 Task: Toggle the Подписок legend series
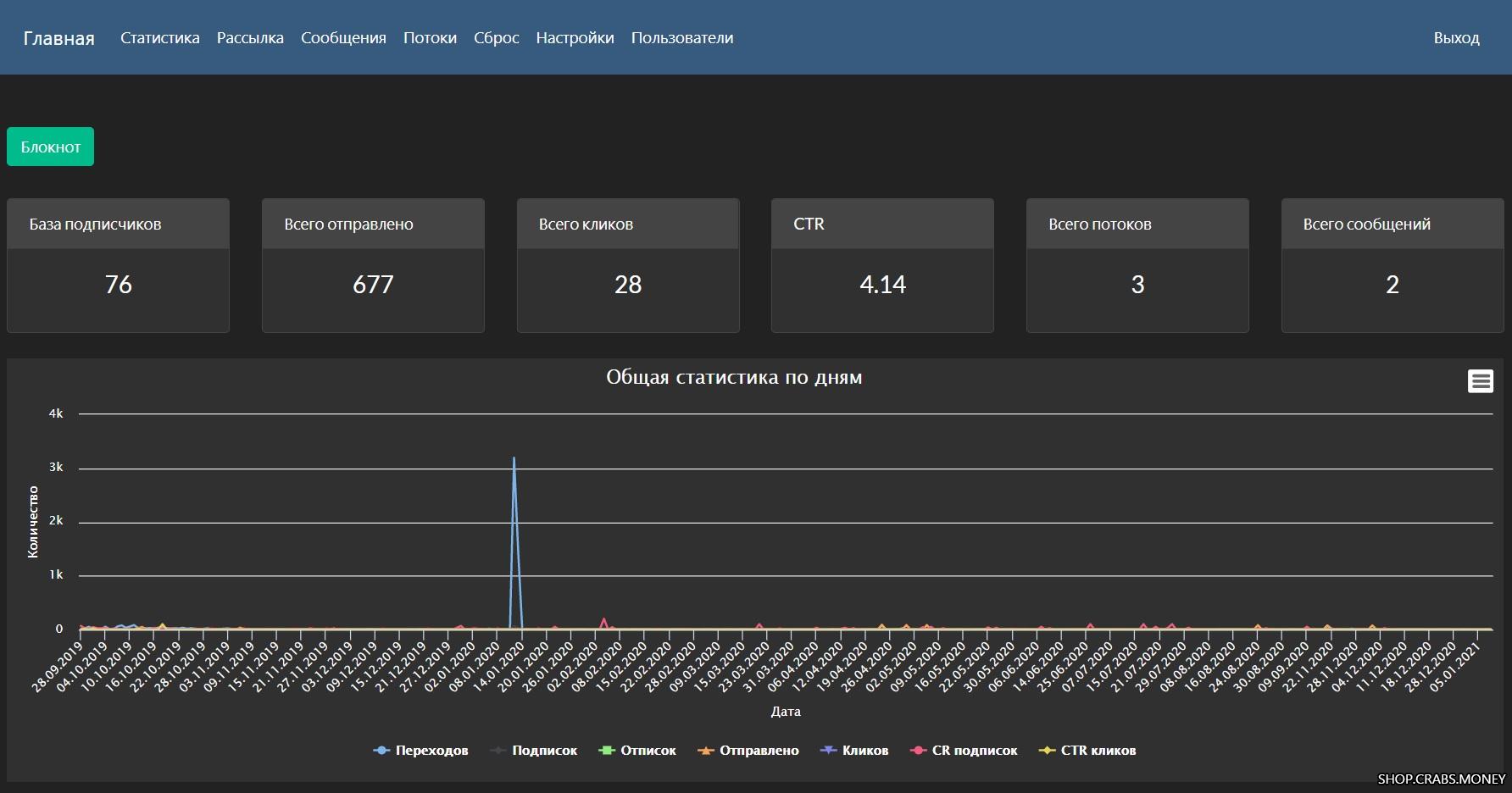click(534, 751)
